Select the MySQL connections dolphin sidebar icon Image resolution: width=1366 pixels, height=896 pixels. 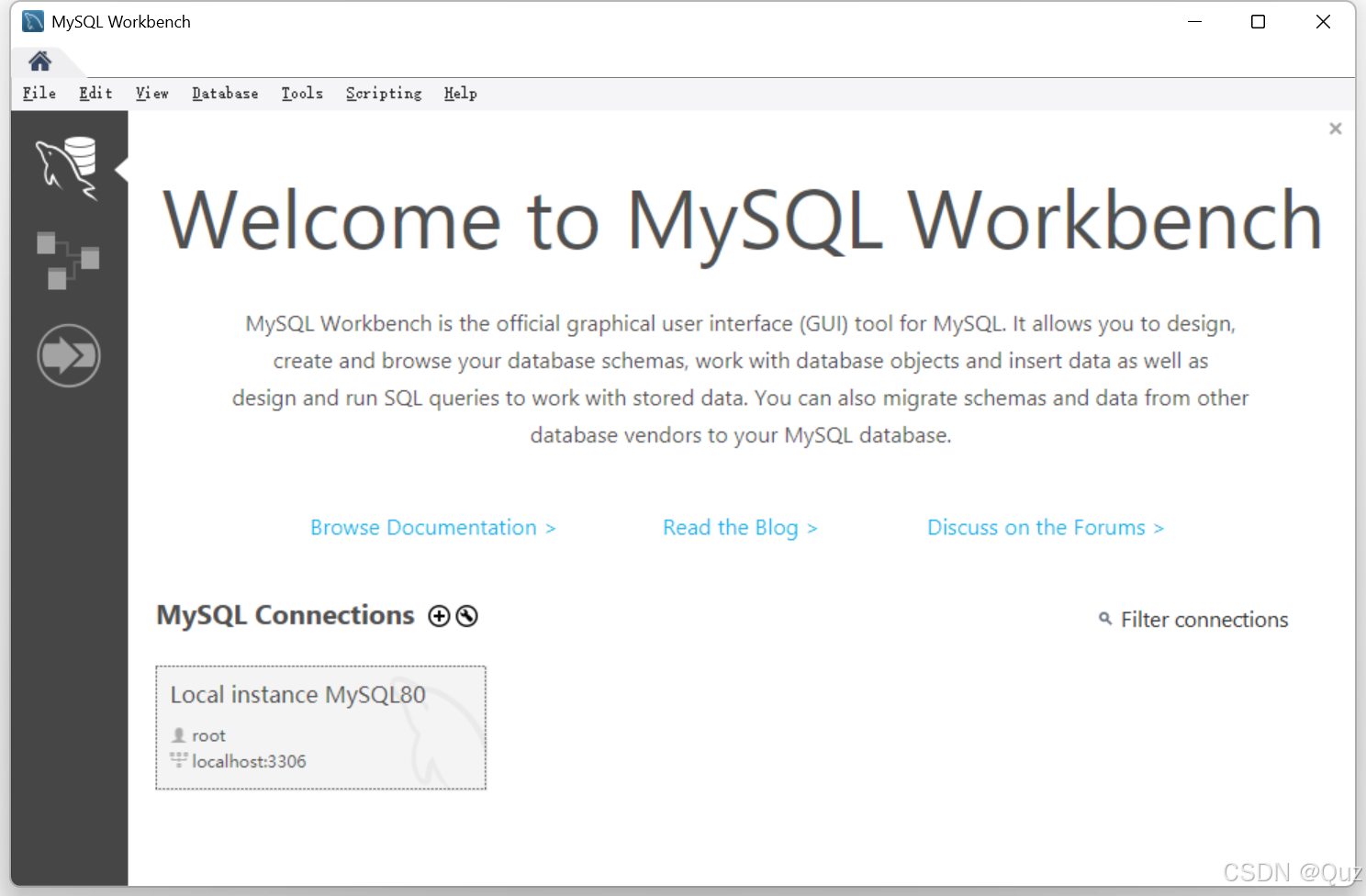67,168
